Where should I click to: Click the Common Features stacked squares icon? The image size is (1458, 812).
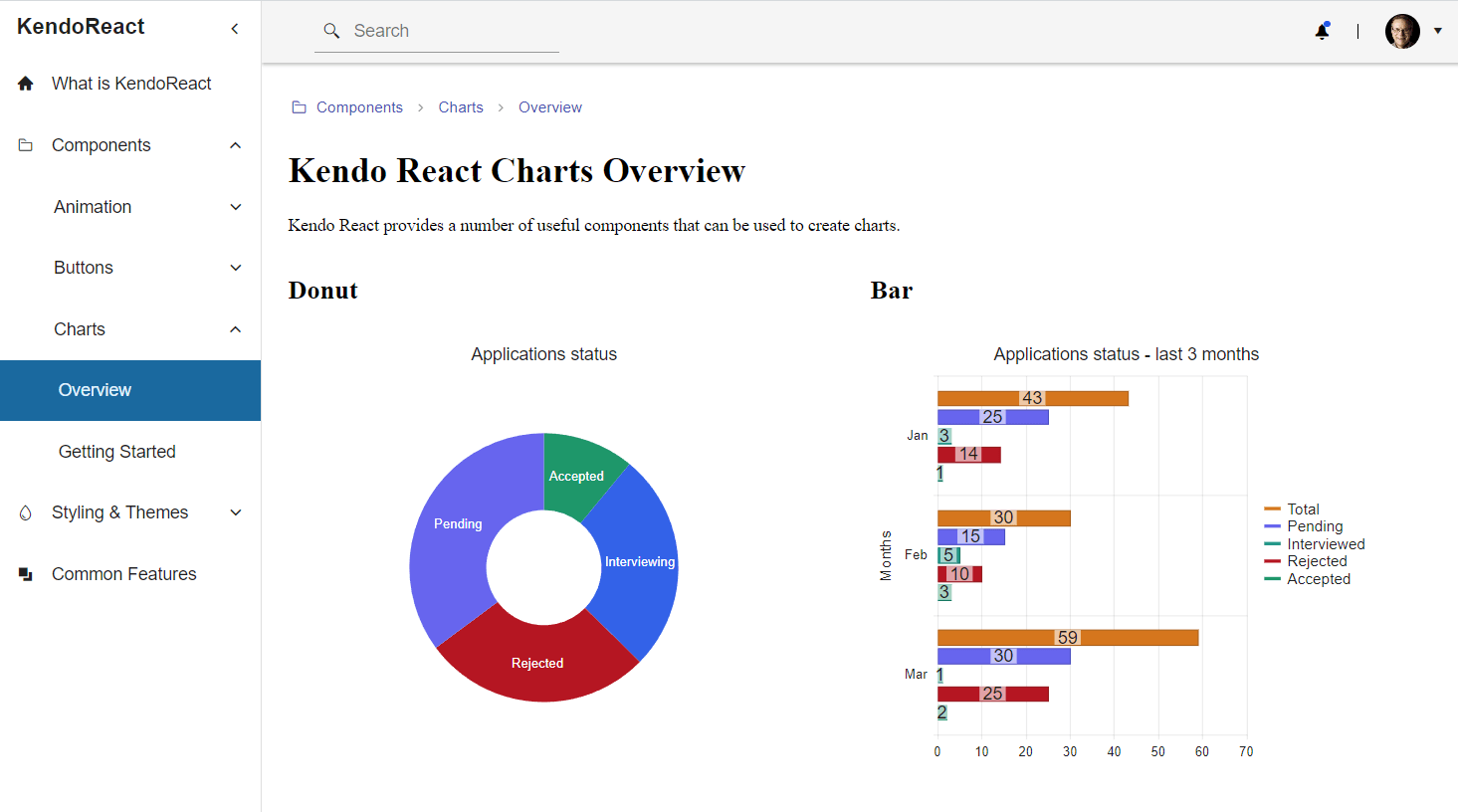tap(26, 574)
